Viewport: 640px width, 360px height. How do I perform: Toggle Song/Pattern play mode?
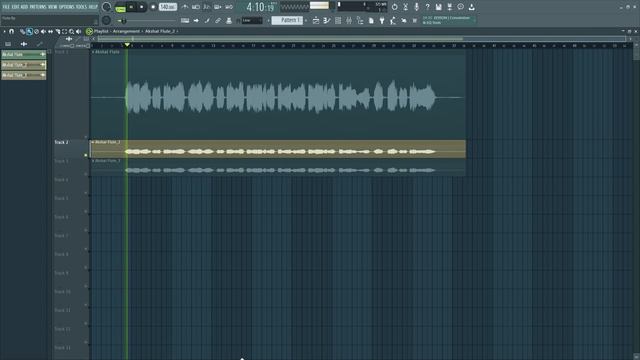point(120,7)
